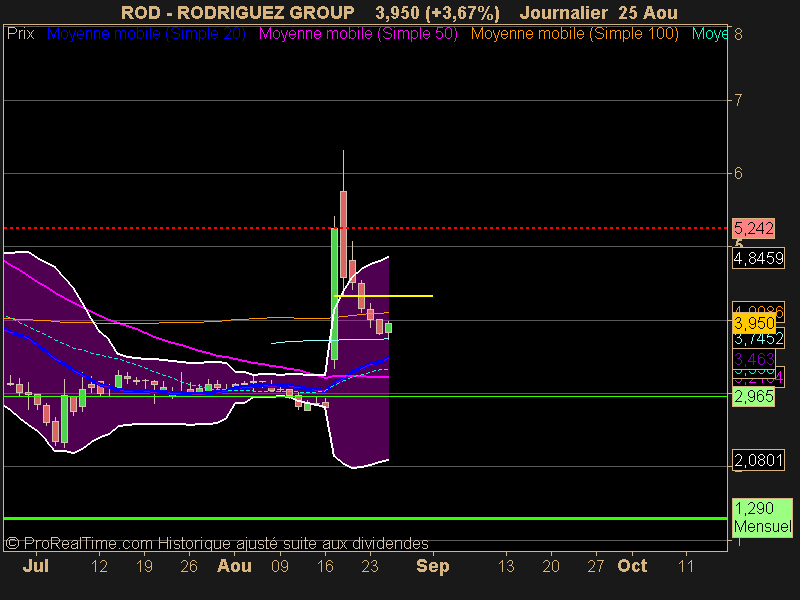Click the Oct date axis label
Image resolution: width=800 pixels, height=600 pixels.
click(632, 566)
